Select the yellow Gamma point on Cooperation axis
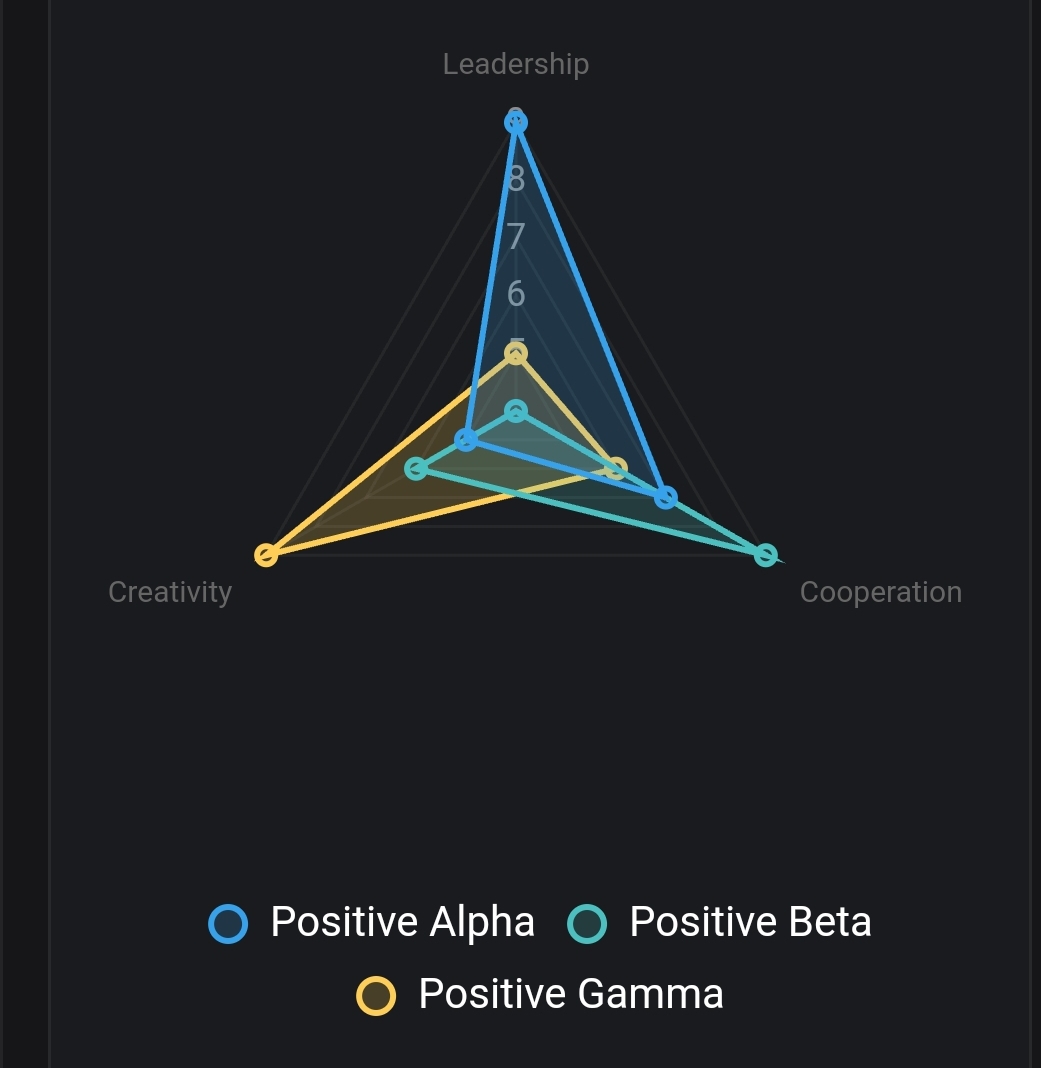1041x1068 pixels. tap(616, 468)
